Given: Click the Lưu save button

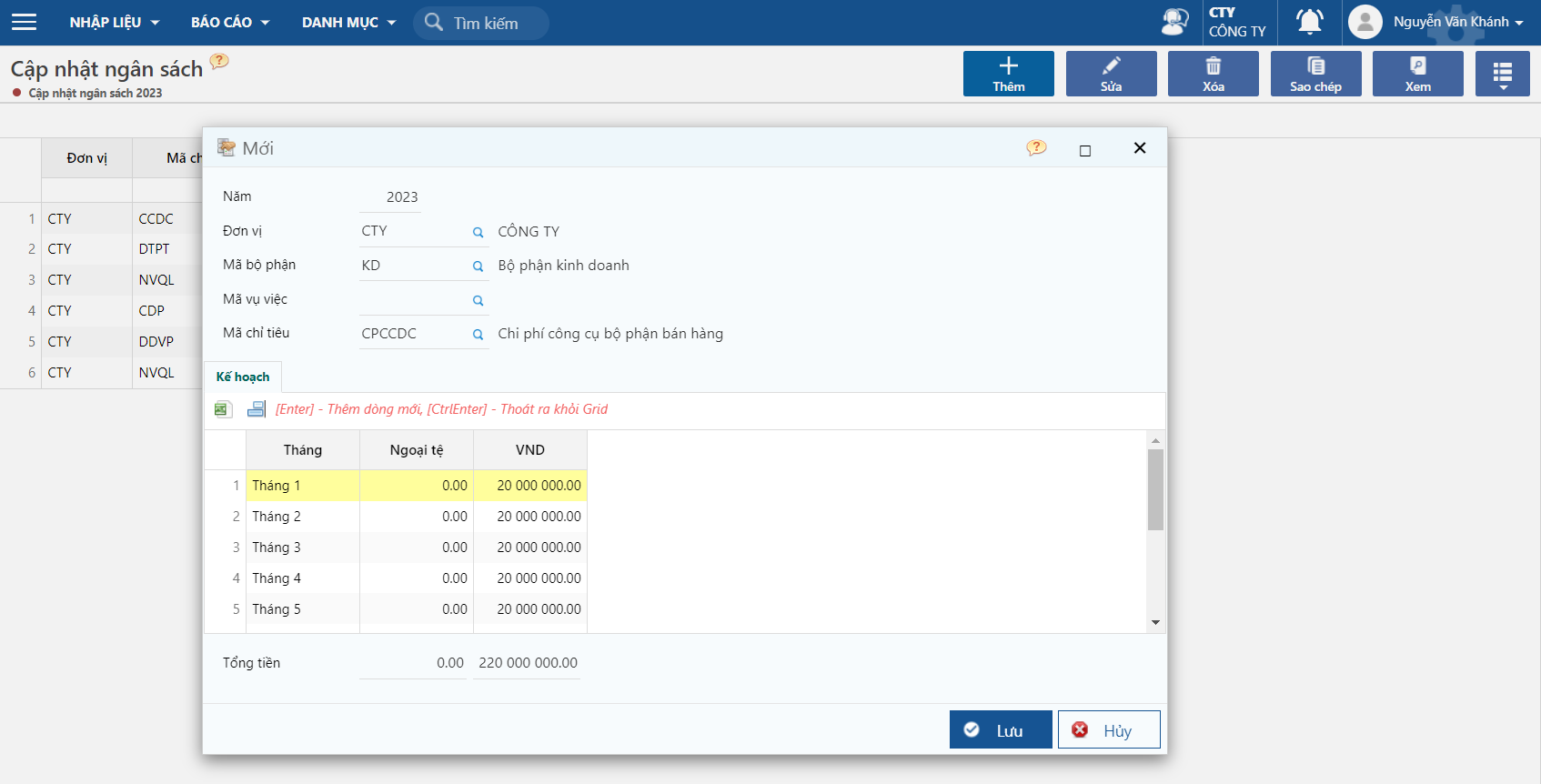Looking at the screenshot, I should [1000, 729].
